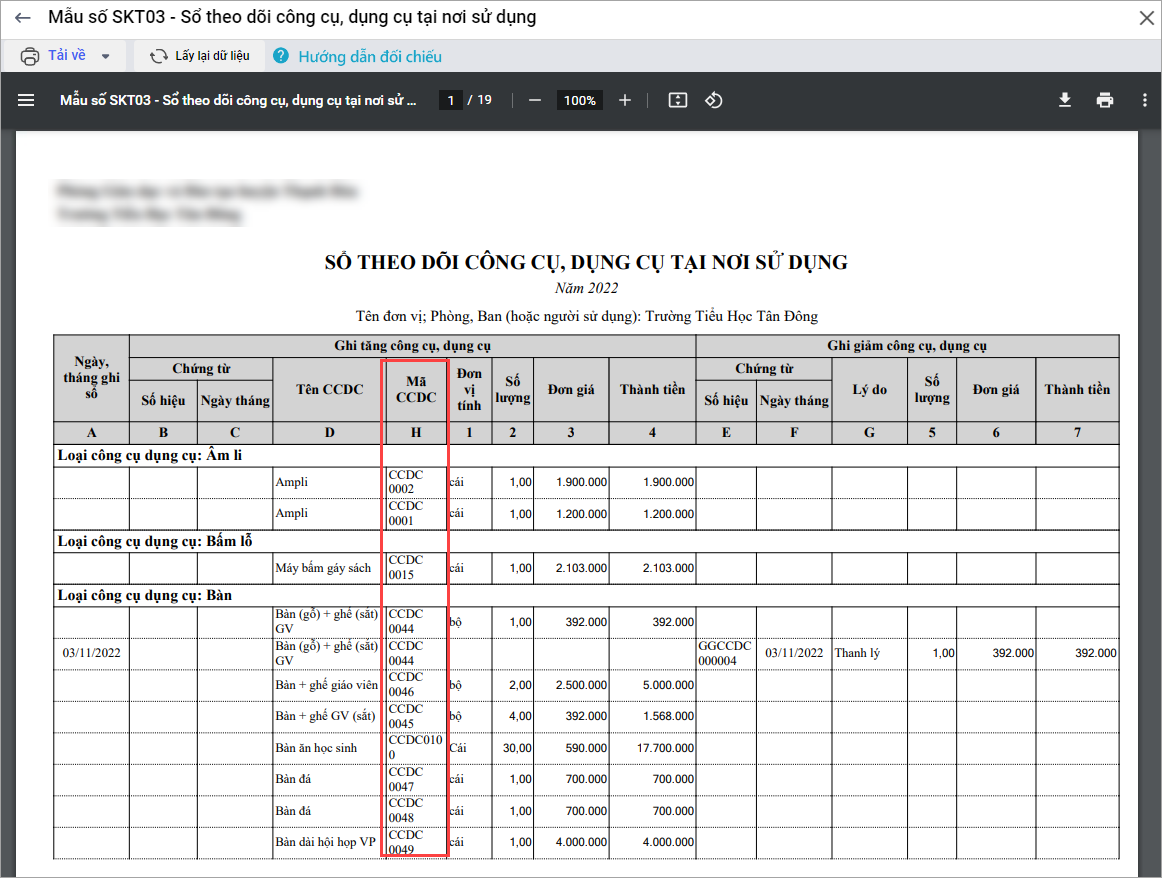Rotate the document with rotate icon
Image resolution: width=1162 pixels, height=878 pixels.
point(714,100)
